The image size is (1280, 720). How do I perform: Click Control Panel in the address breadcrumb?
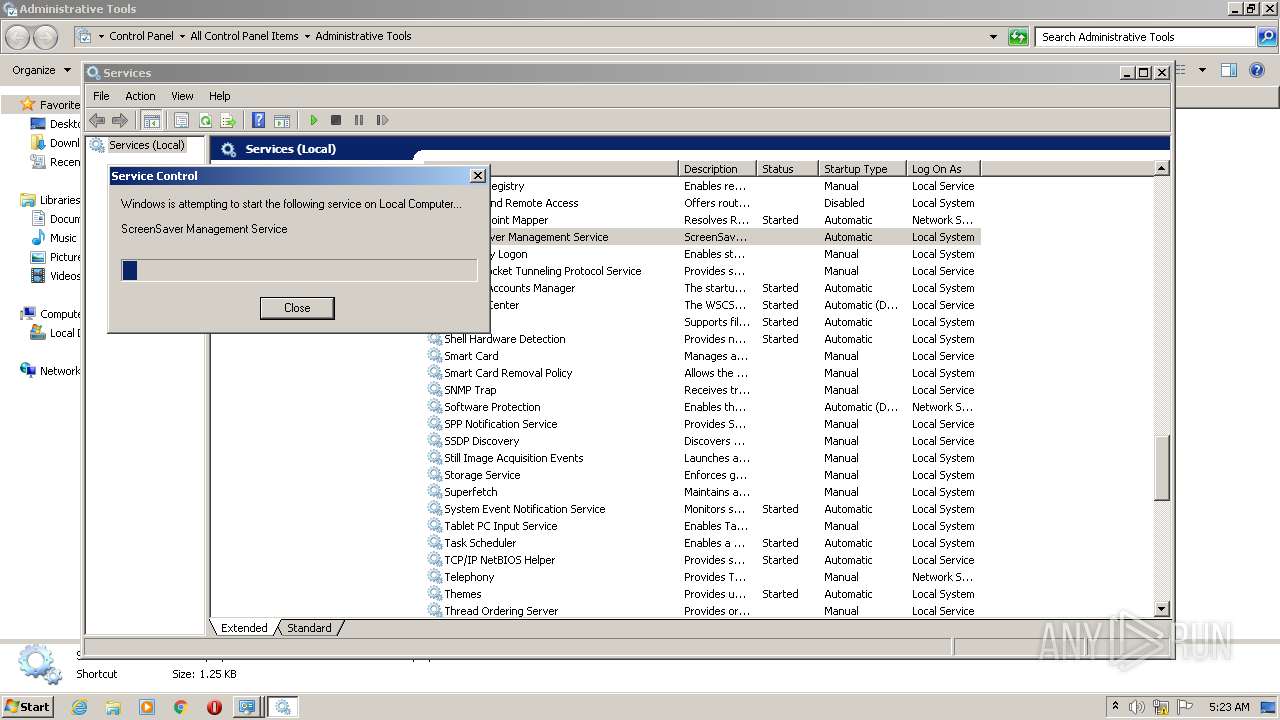pyautogui.click(x=141, y=36)
